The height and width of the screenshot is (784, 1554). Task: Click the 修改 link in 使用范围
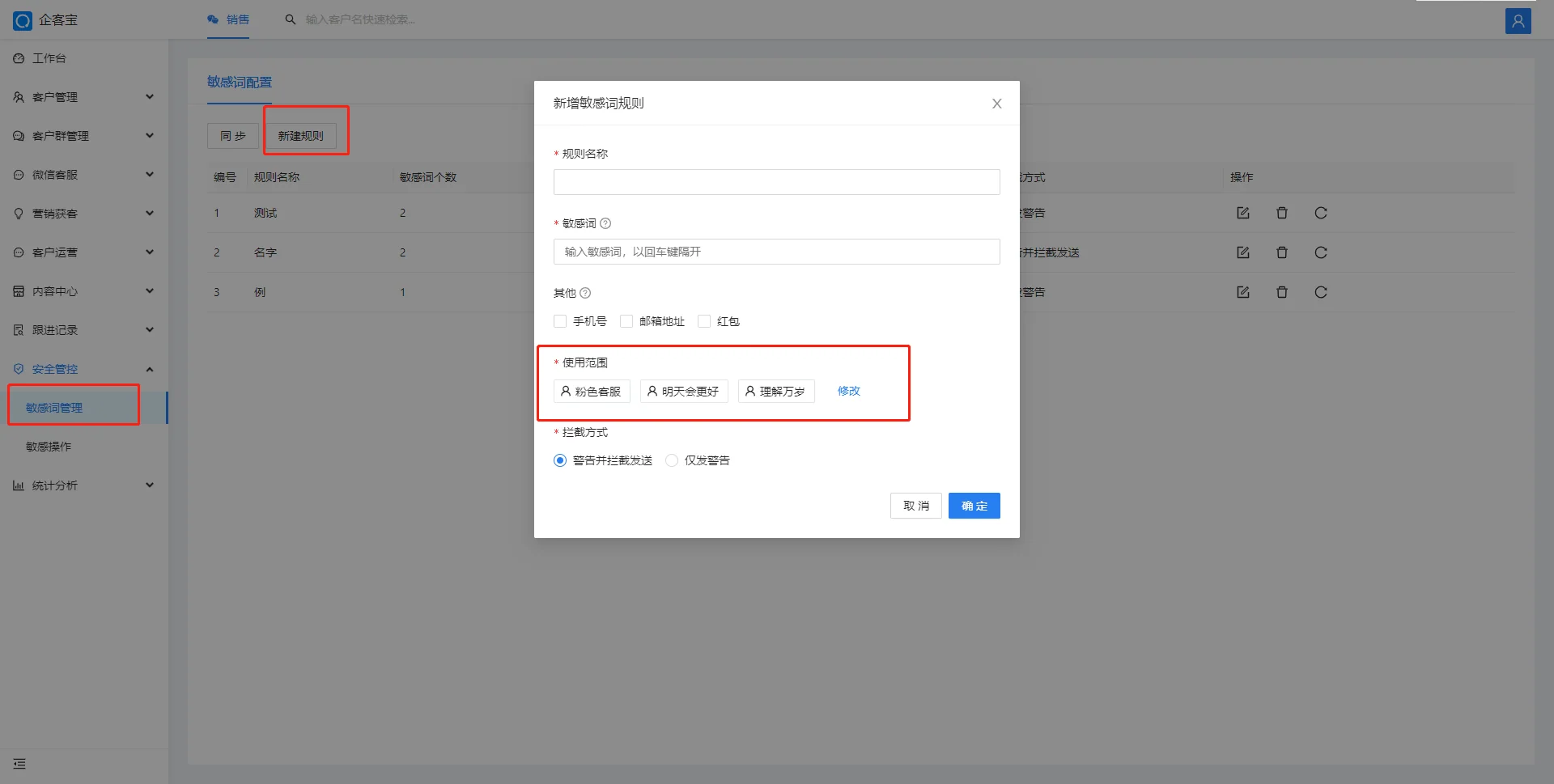pyautogui.click(x=849, y=391)
